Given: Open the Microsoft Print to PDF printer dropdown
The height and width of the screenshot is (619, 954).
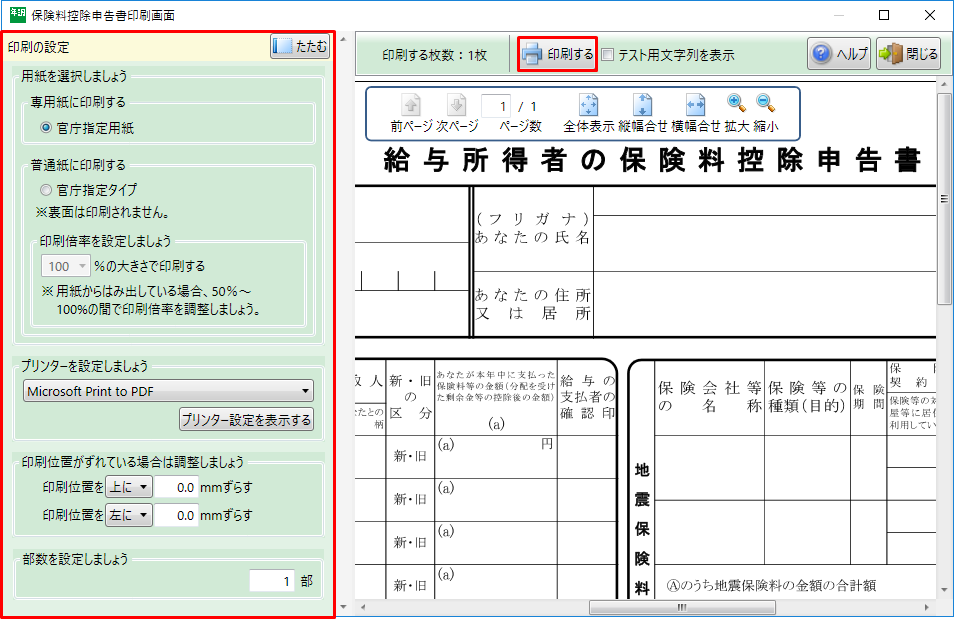Looking at the screenshot, I should pyautogui.click(x=168, y=391).
